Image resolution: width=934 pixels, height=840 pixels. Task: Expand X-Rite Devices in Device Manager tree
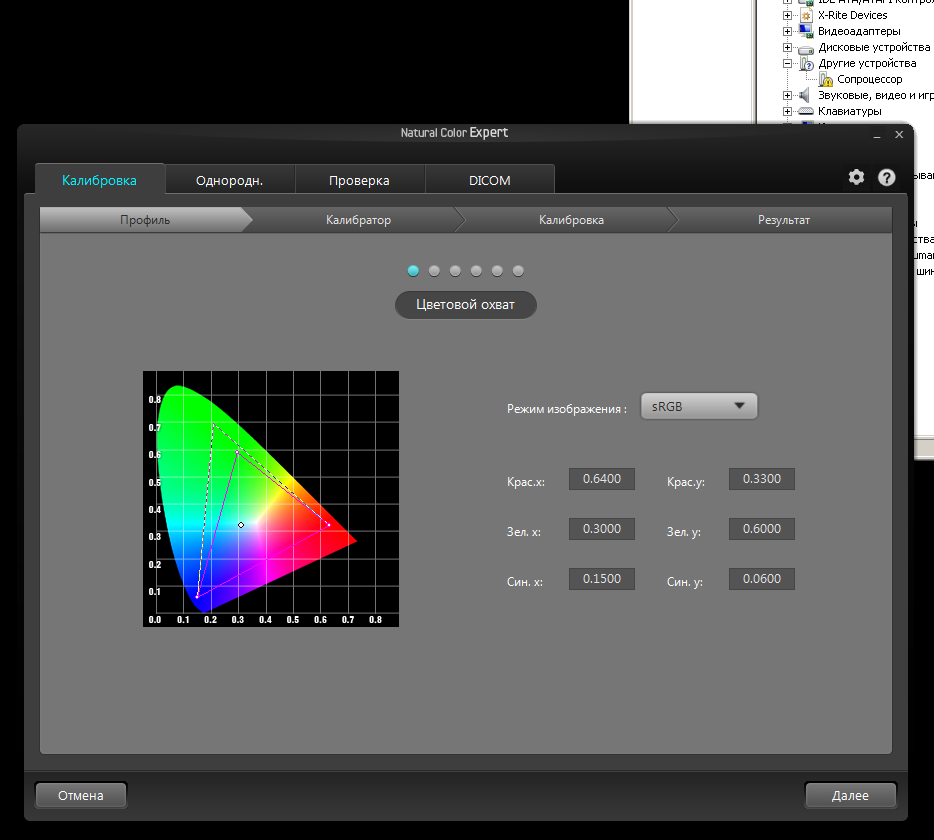click(x=787, y=15)
